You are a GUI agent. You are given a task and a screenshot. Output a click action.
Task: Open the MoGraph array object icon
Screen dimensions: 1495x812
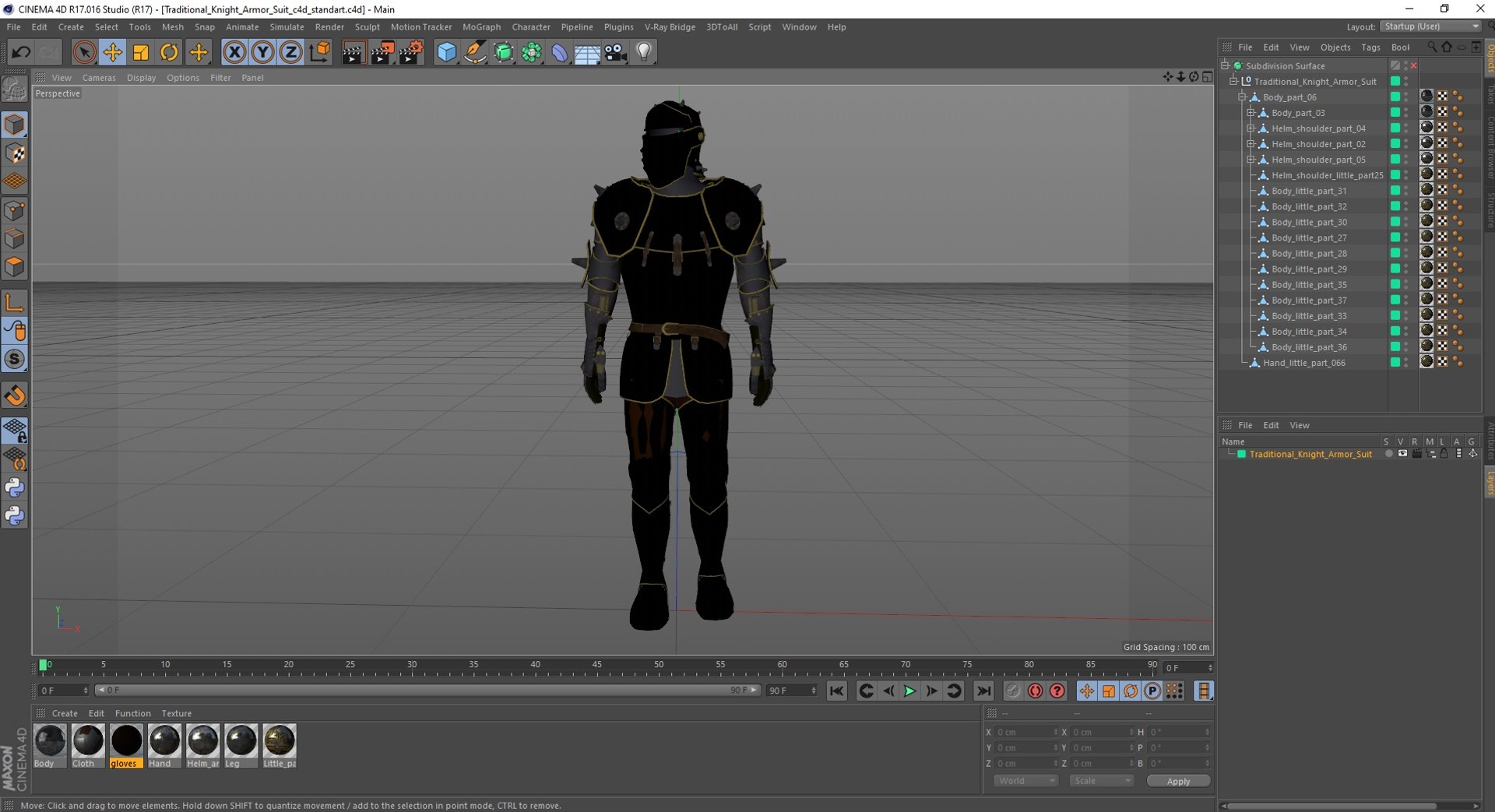[x=532, y=52]
